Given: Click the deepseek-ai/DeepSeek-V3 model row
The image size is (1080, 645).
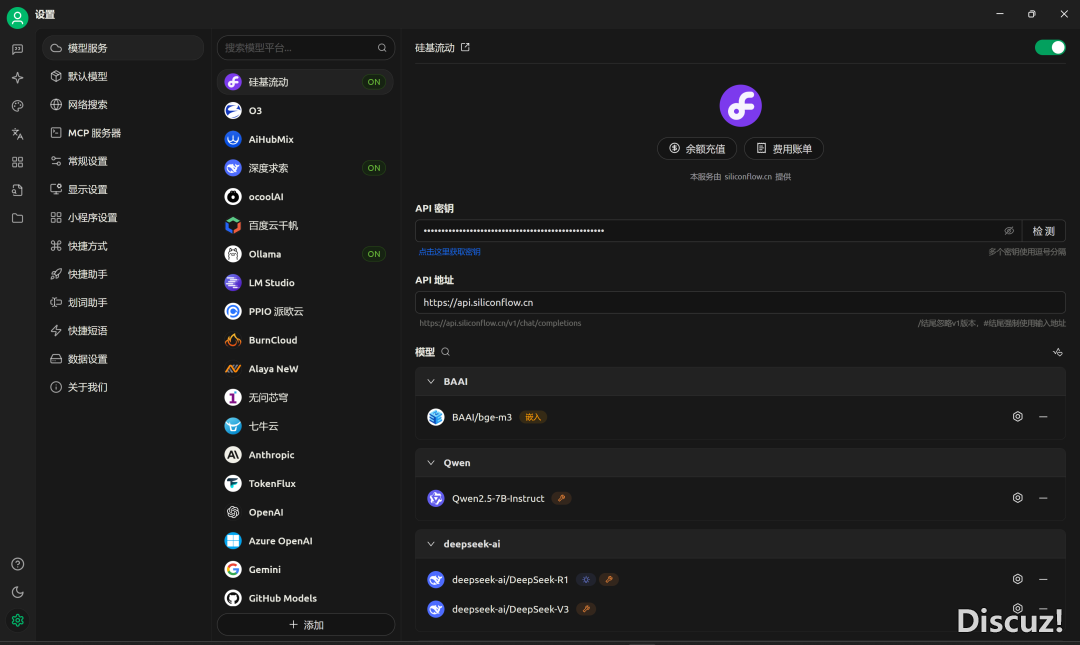Looking at the screenshot, I should tap(740, 608).
